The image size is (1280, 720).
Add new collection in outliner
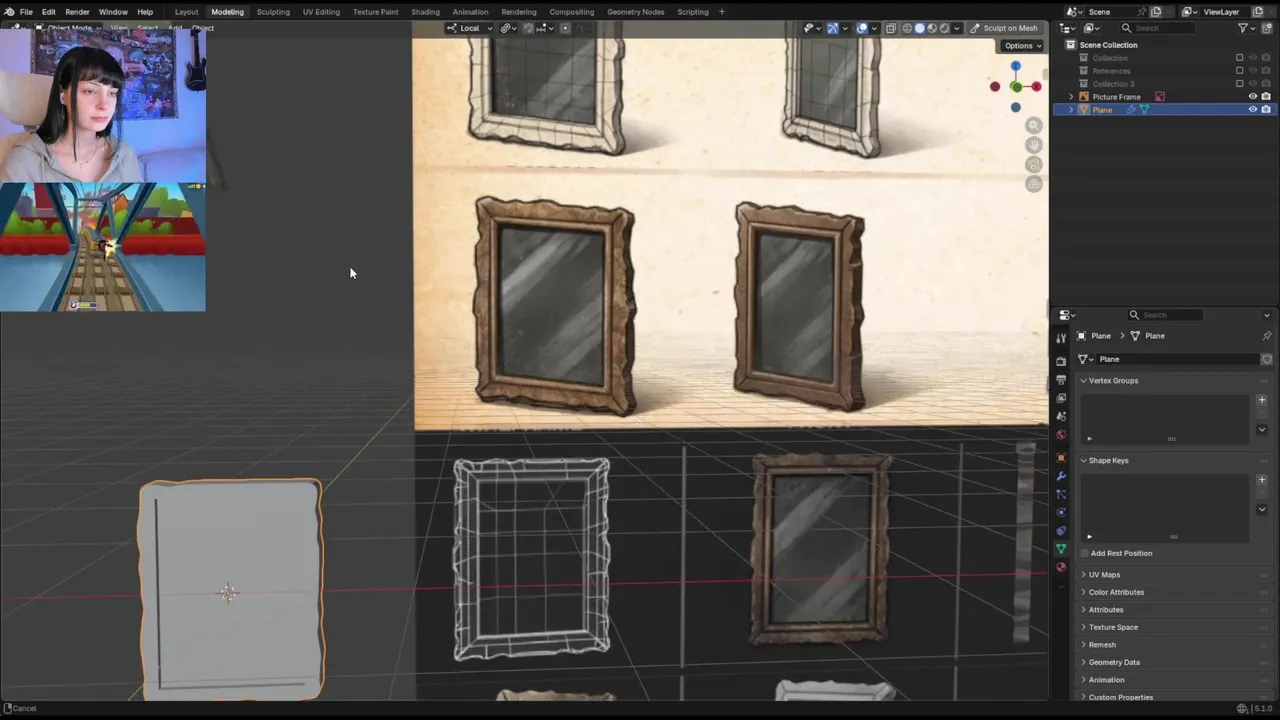[1266, 28]
